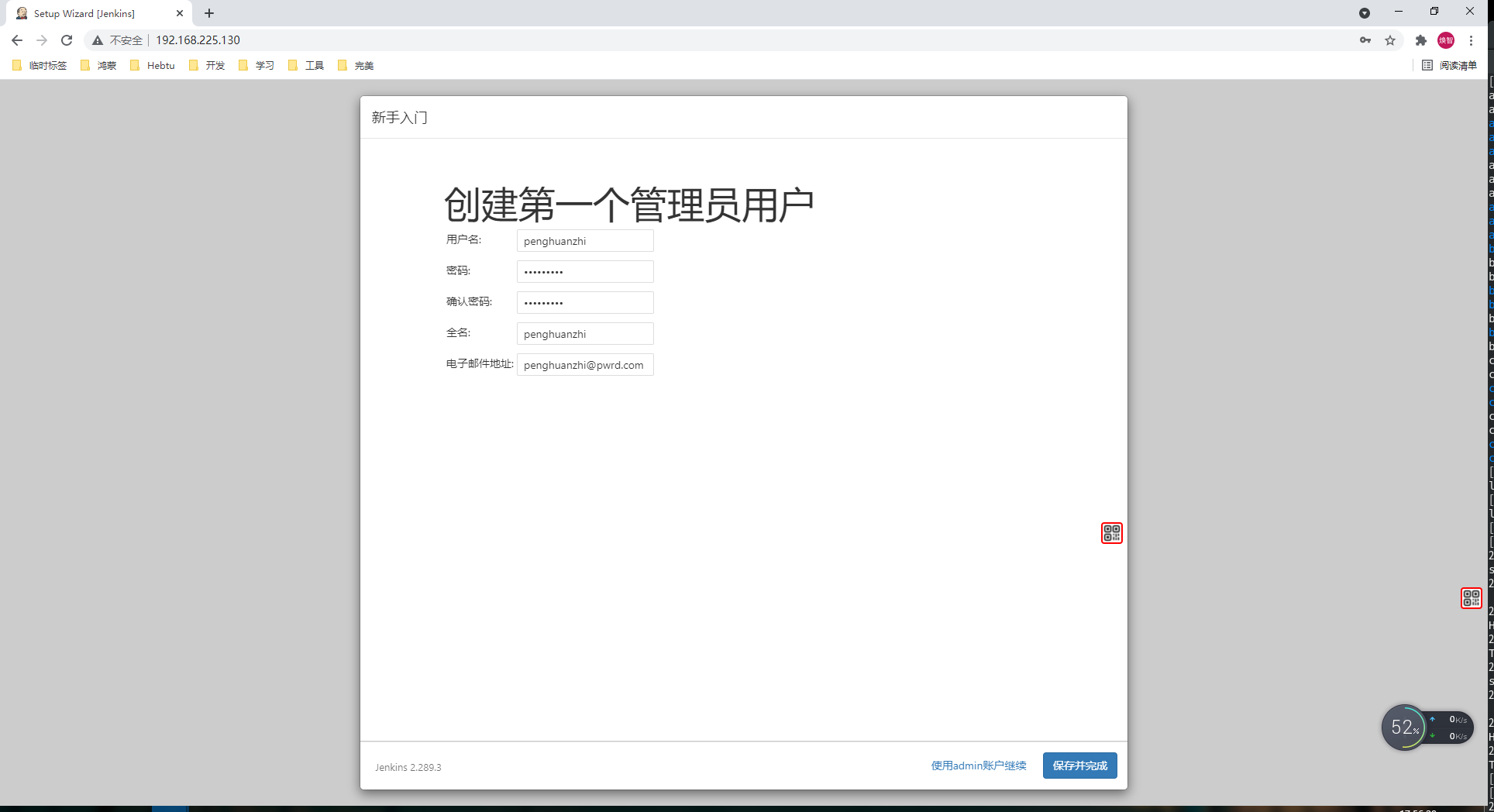Close the Setup Wizard tab

pyautogui.click(x=180, y=13)
